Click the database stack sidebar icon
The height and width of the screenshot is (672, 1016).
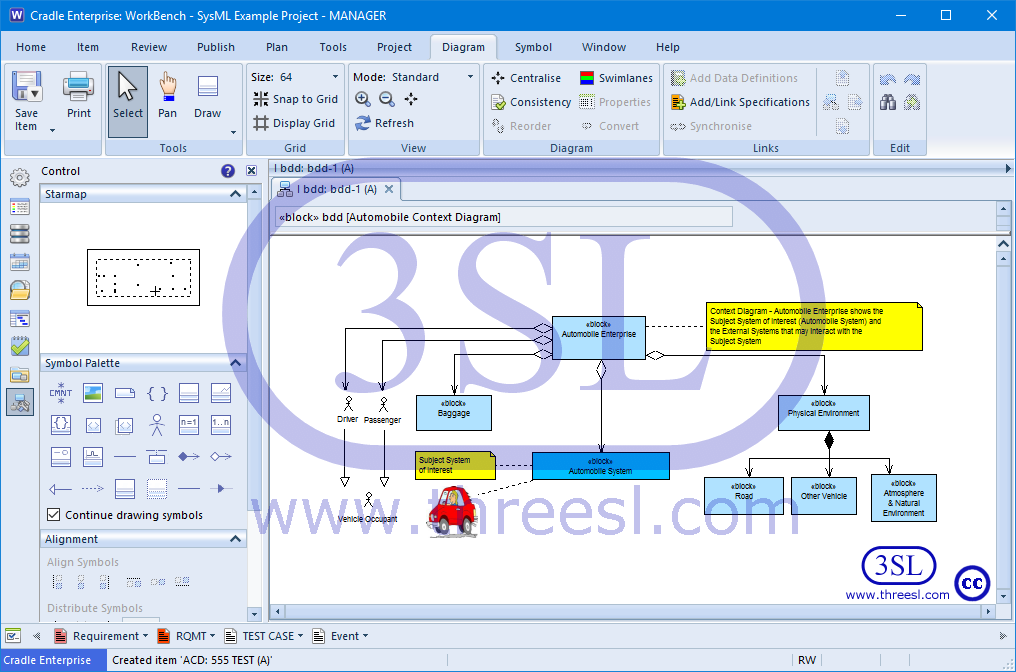(x=20, y=233)
